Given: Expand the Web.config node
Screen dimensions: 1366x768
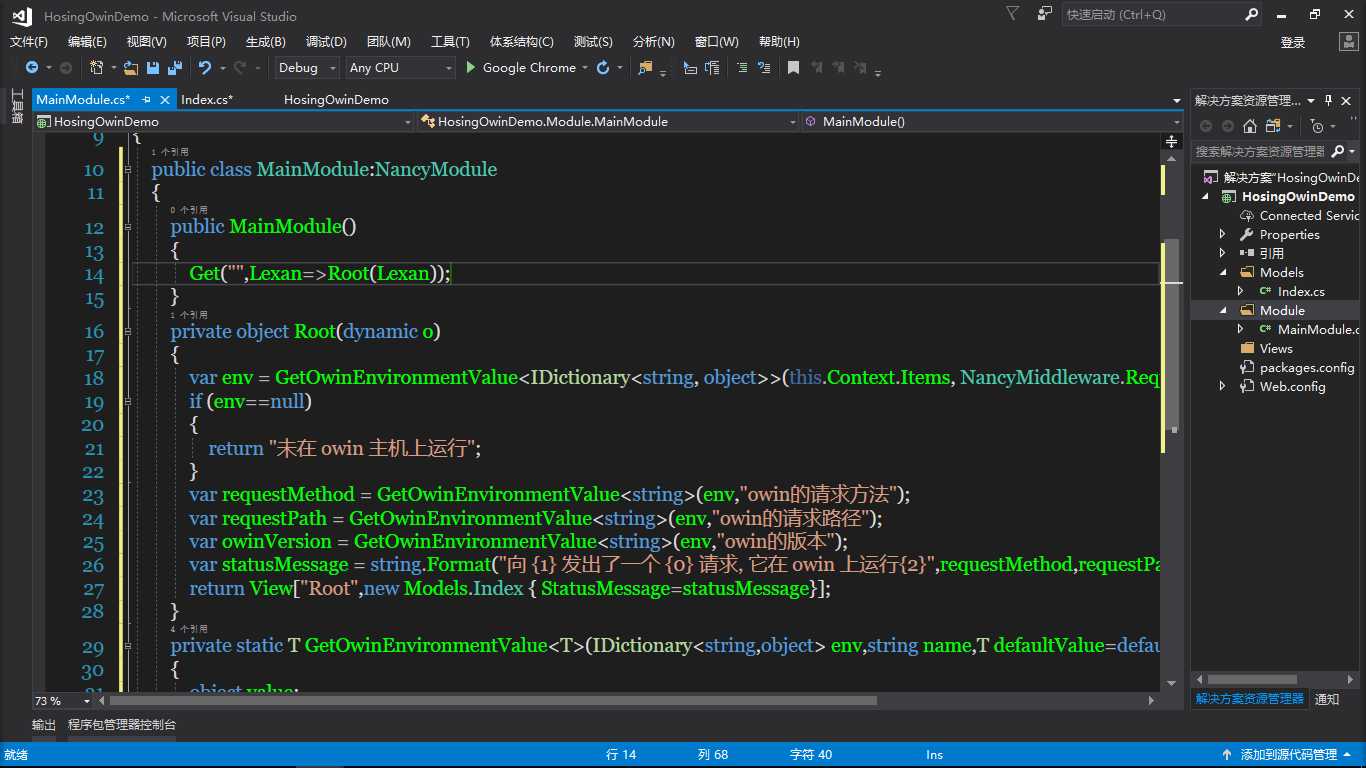Looking at the screenshot, I should pos(1223,386).
